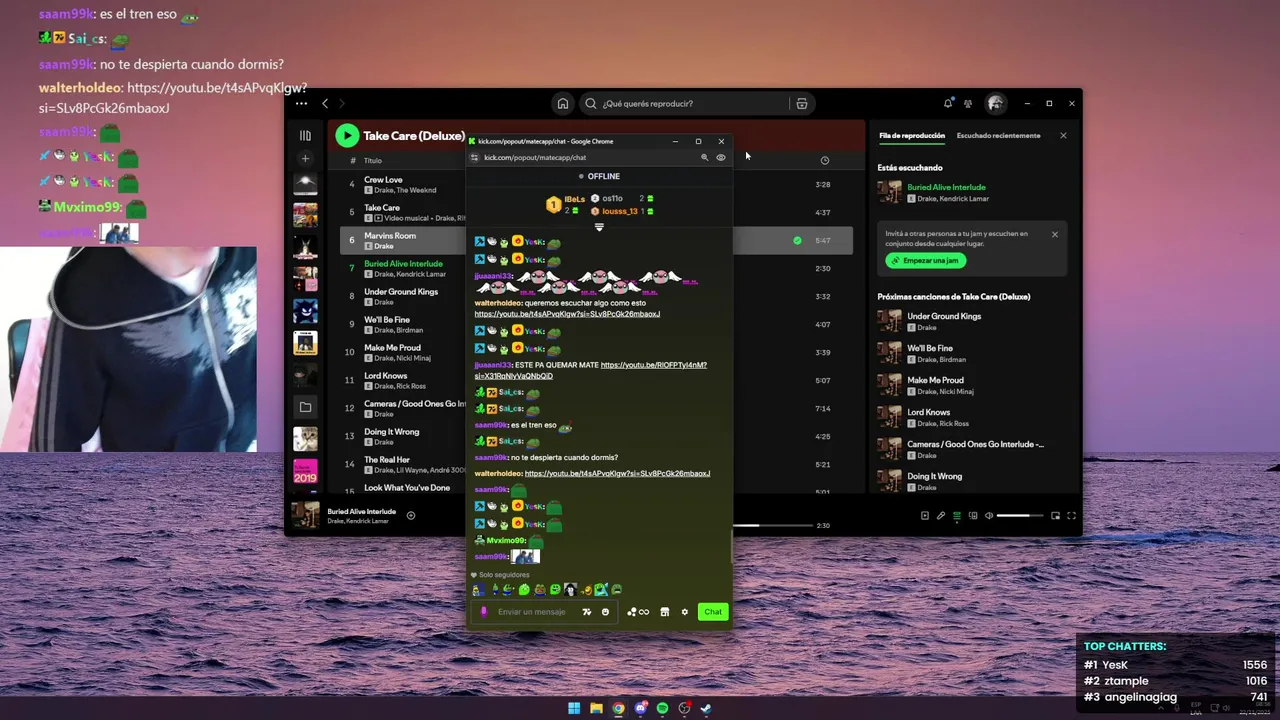This screenshot has height=720, width=1280.
Task: Sort the tracklist by duration clock header
Action: (x=824, y=160)
